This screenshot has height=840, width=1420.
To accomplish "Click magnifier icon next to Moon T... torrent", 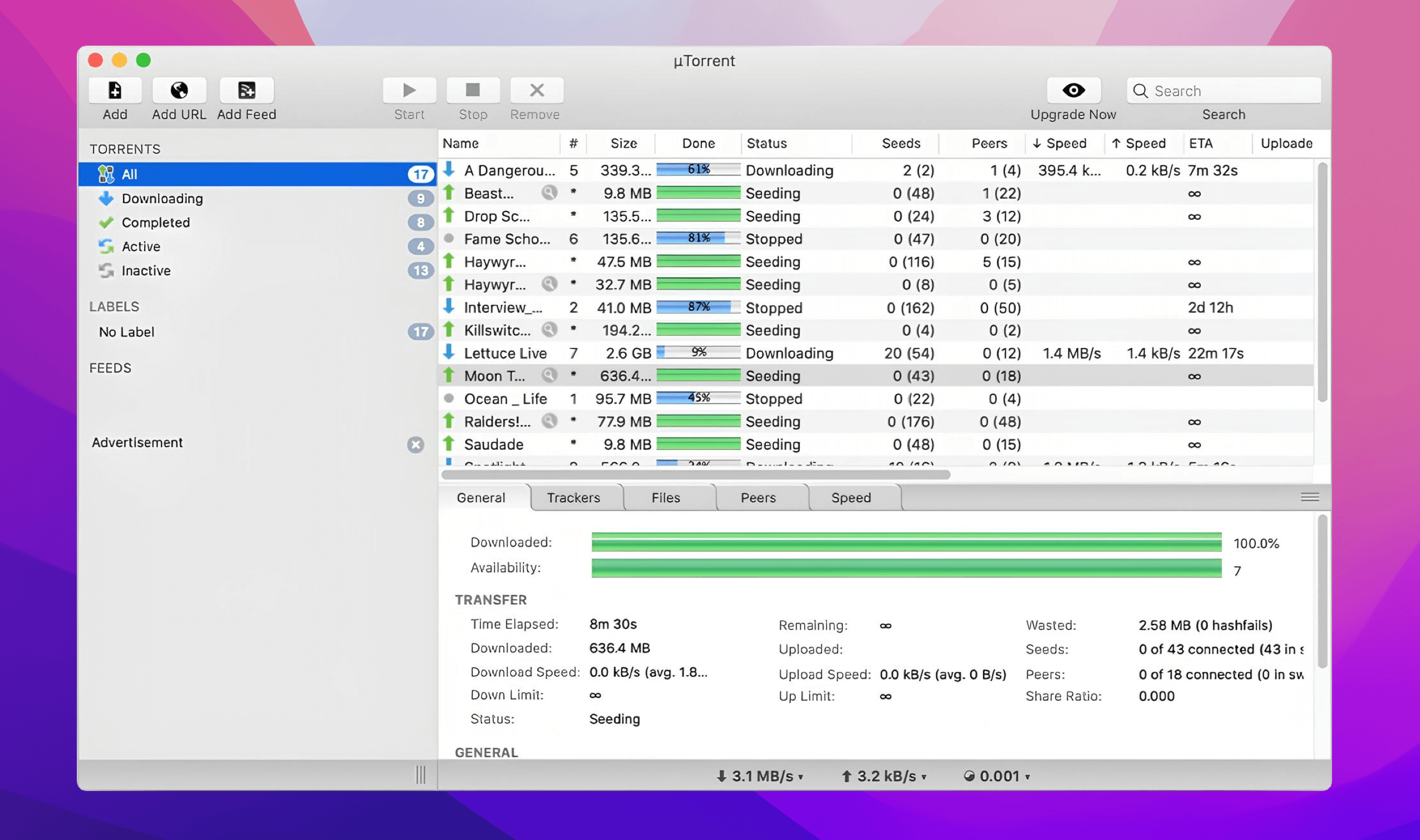I will tap(548, 375).
